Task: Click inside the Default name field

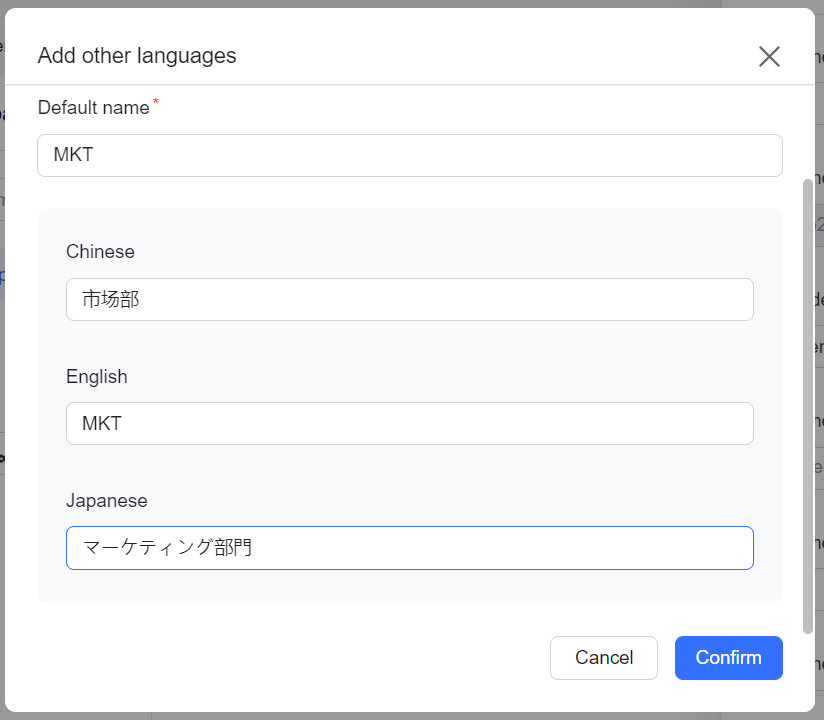Action: (410, 155)
